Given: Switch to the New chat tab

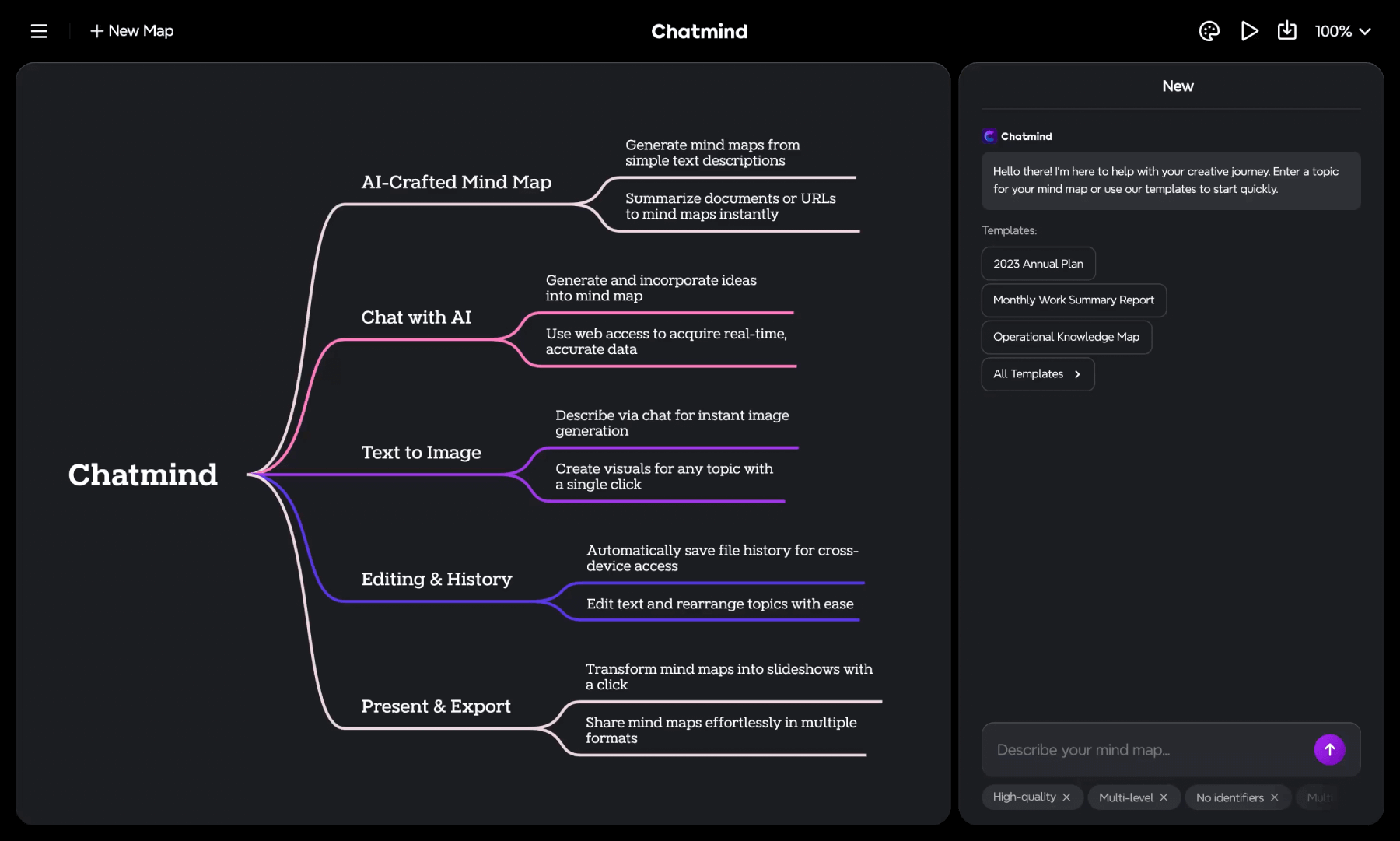Looking at the screenshot, I should (1177, 86).
